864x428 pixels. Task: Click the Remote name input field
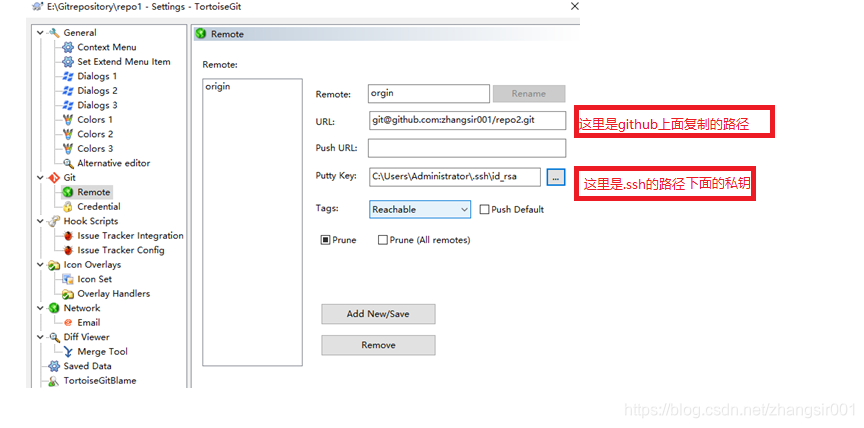point(429,94)
